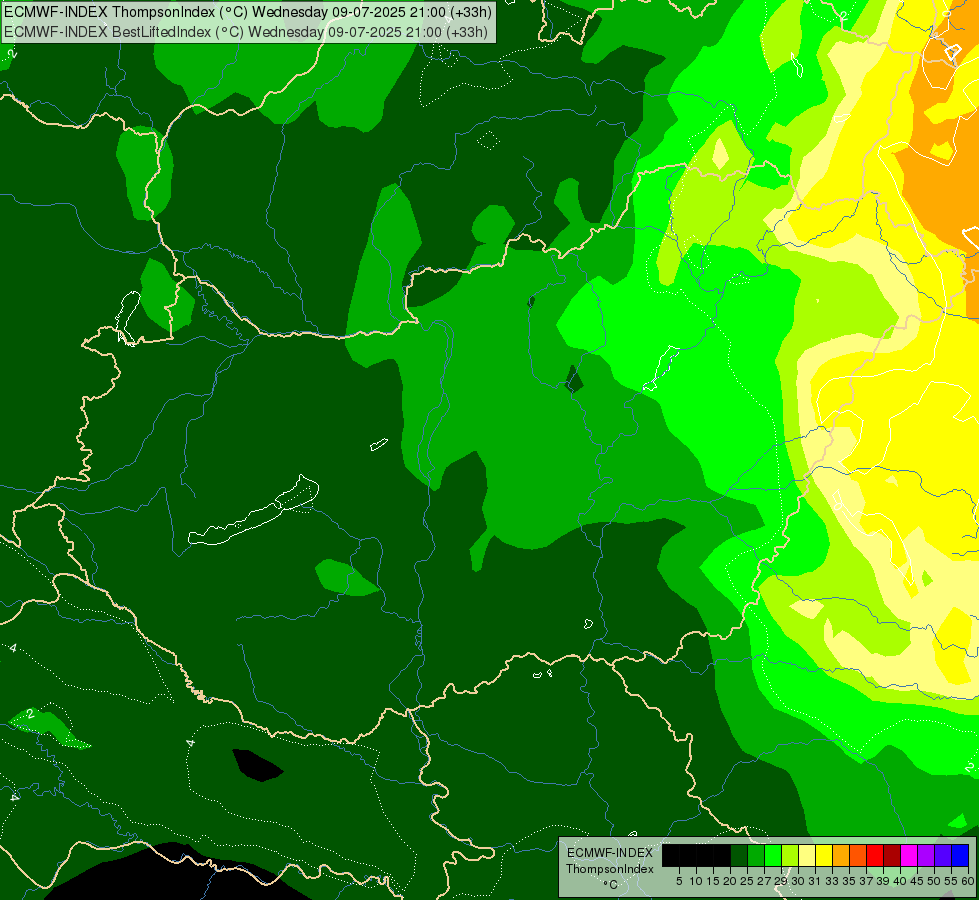Click the bright green 27-29 legend swatch
Viewport: 979px width, 900px height.
point(773,855)
